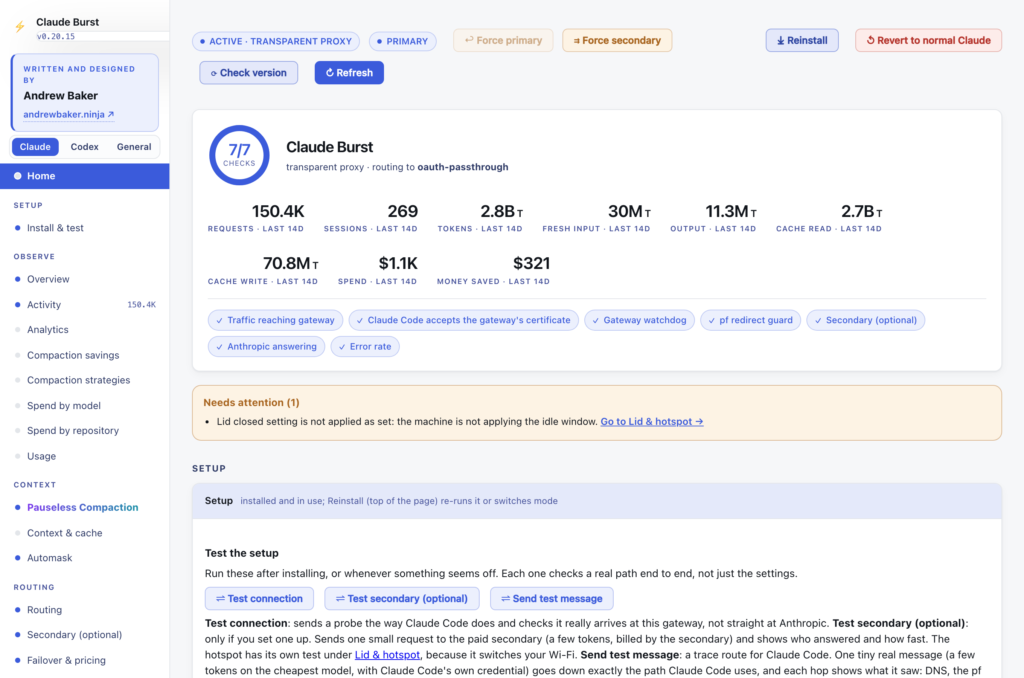Click the 150.4K requests stat
1024x678 pixels.
pyautogui.click(x=256, y=218)
